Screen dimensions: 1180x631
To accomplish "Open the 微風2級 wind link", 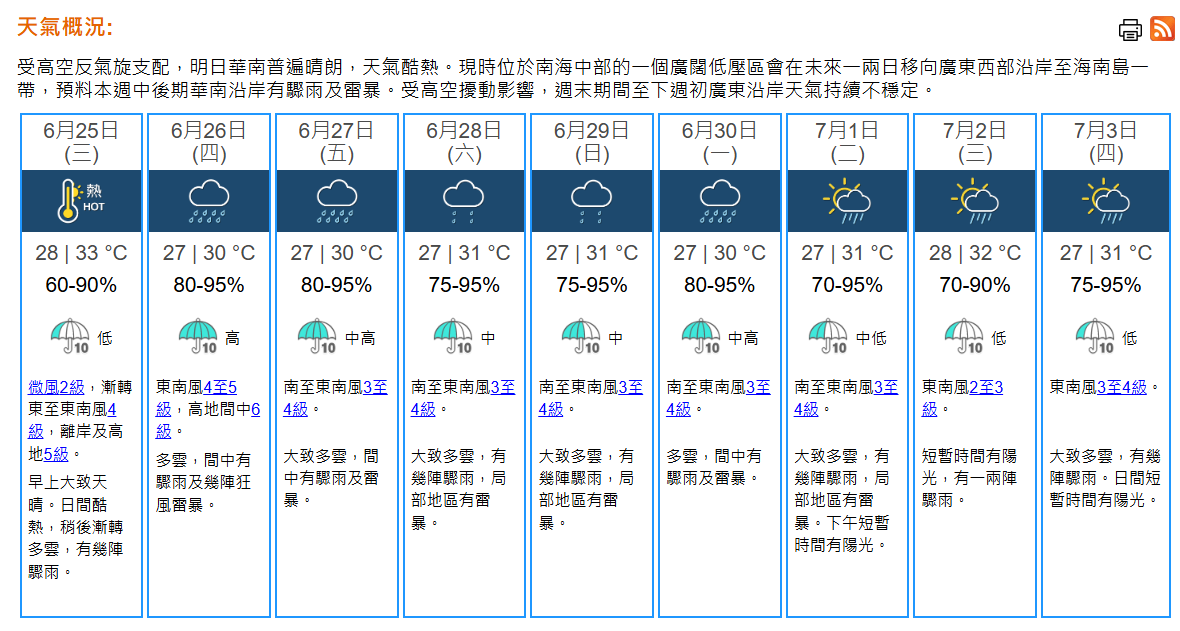I will pyautogui.click(x=56, y=387).
